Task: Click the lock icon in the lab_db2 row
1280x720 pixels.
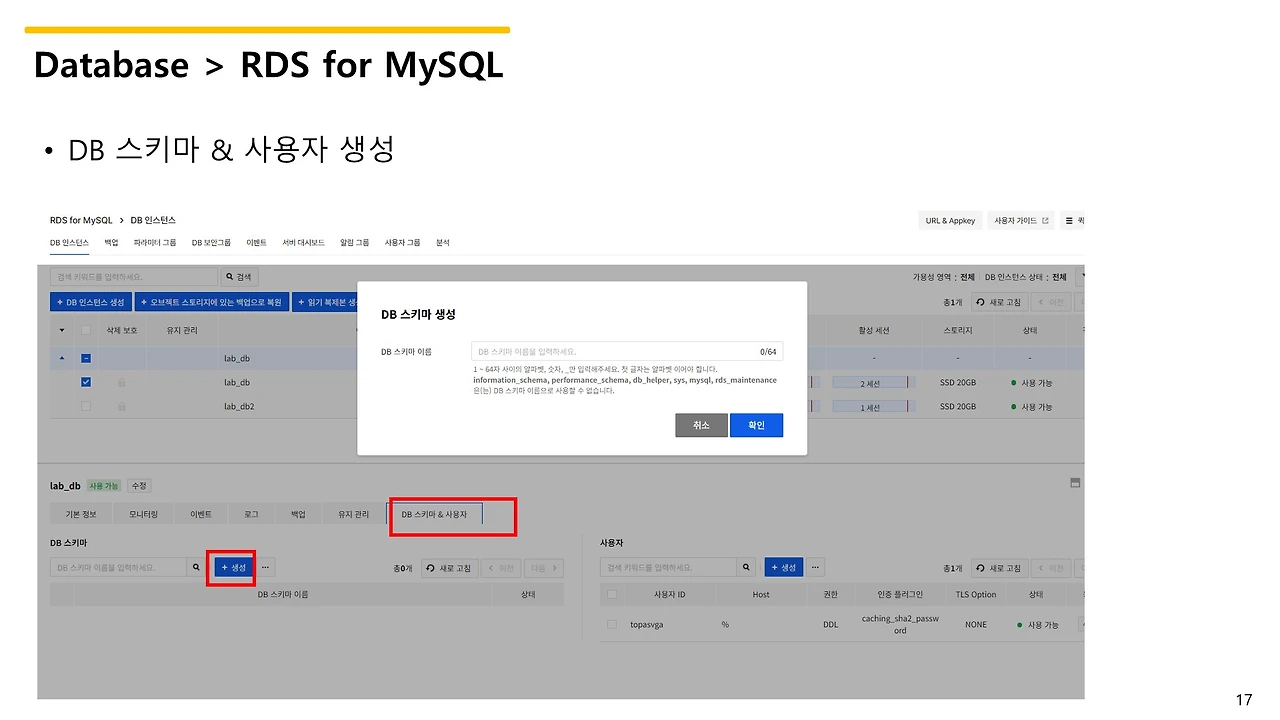Action: (122, 407)
